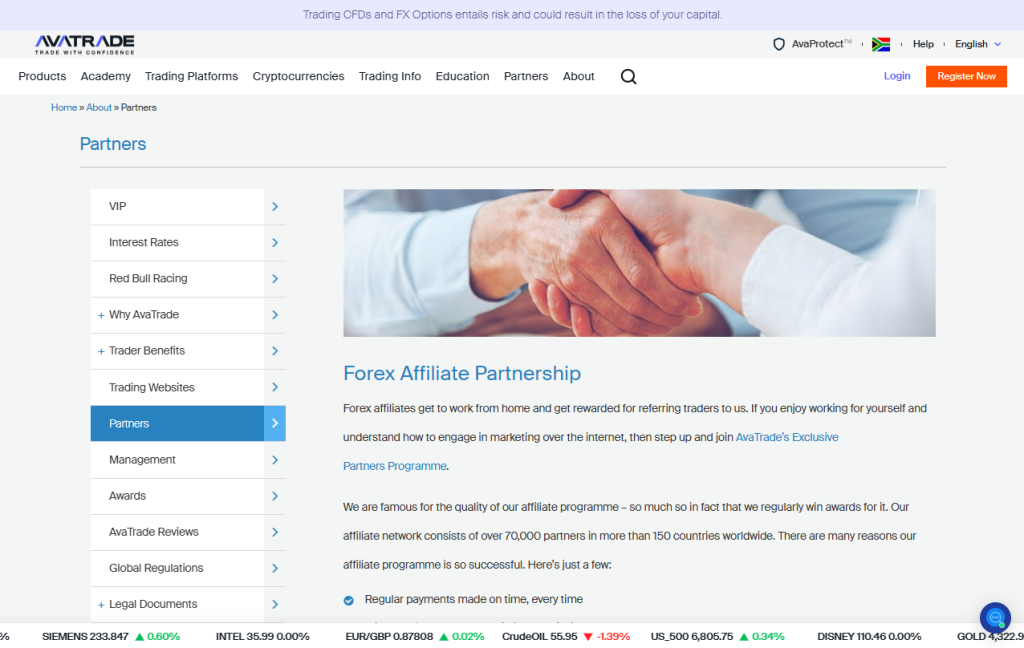Open AvaTrade's Exclusive Partners Programme link

(787, 436)
